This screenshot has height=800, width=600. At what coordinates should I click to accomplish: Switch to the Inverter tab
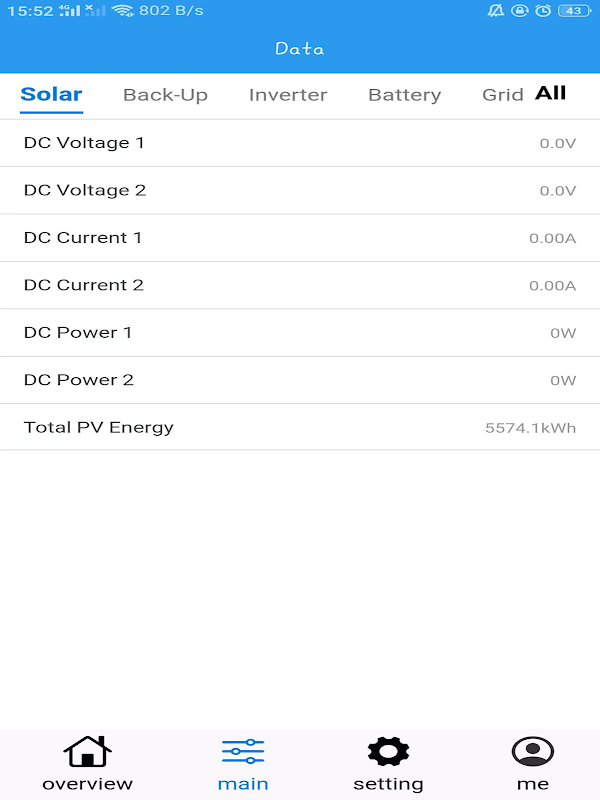click(x=288, y=95)
